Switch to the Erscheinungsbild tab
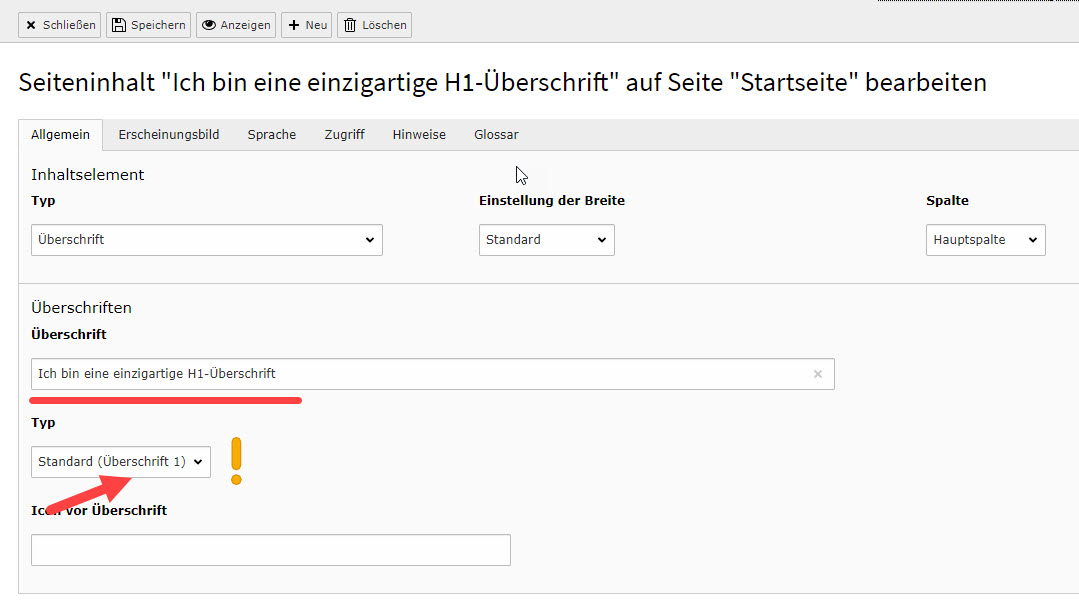This screenshot has width=1079, height=600. (x=168, y=135)
